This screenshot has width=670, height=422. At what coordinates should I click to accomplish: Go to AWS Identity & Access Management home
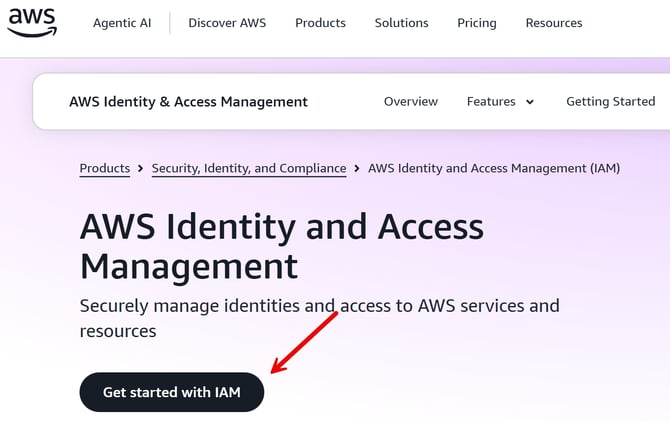point(188,102)
